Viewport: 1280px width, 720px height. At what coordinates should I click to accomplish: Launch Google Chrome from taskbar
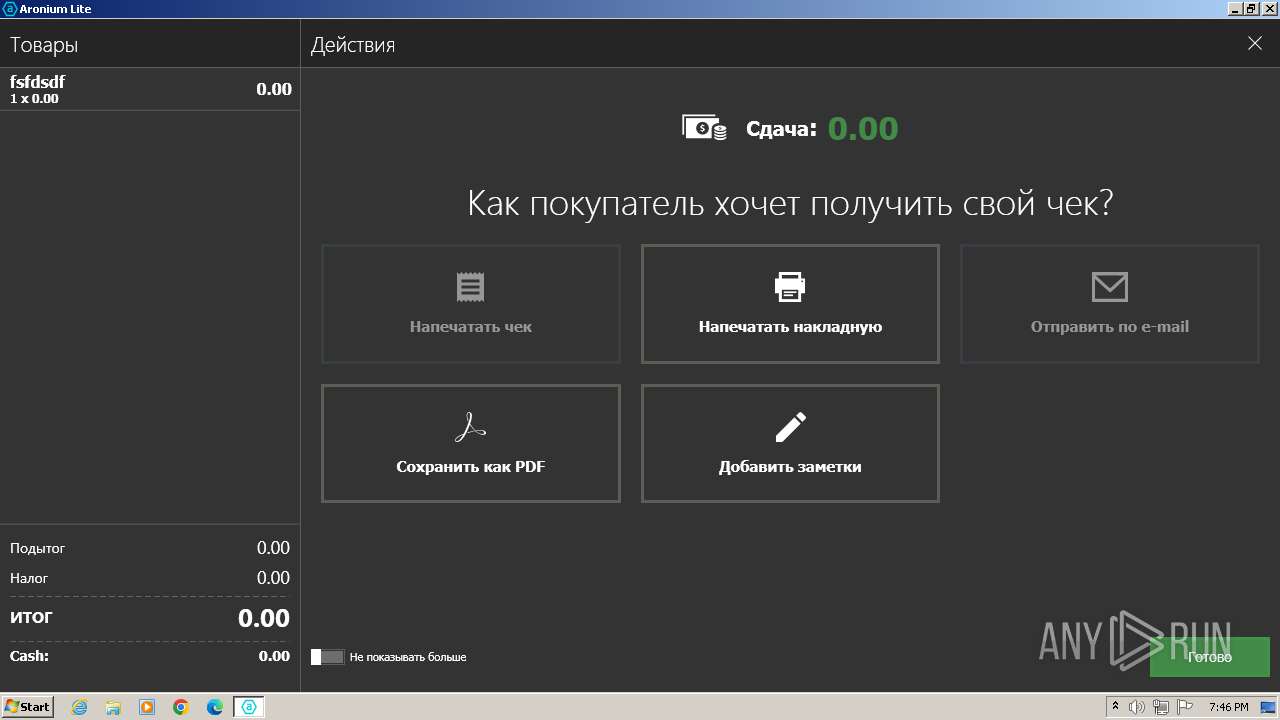coord(181,707)
